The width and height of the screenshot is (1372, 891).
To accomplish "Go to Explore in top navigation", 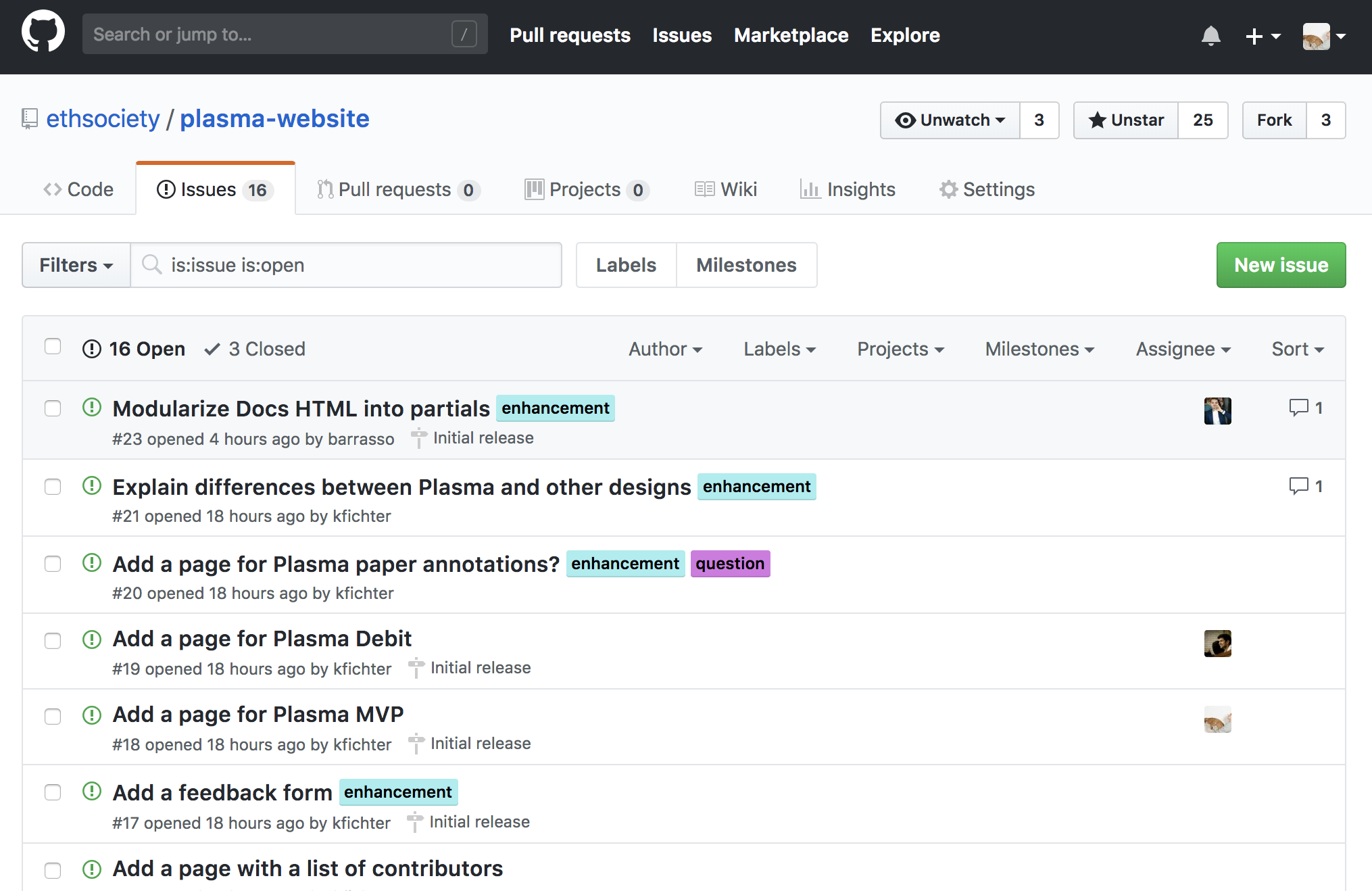I will (905, 35).
